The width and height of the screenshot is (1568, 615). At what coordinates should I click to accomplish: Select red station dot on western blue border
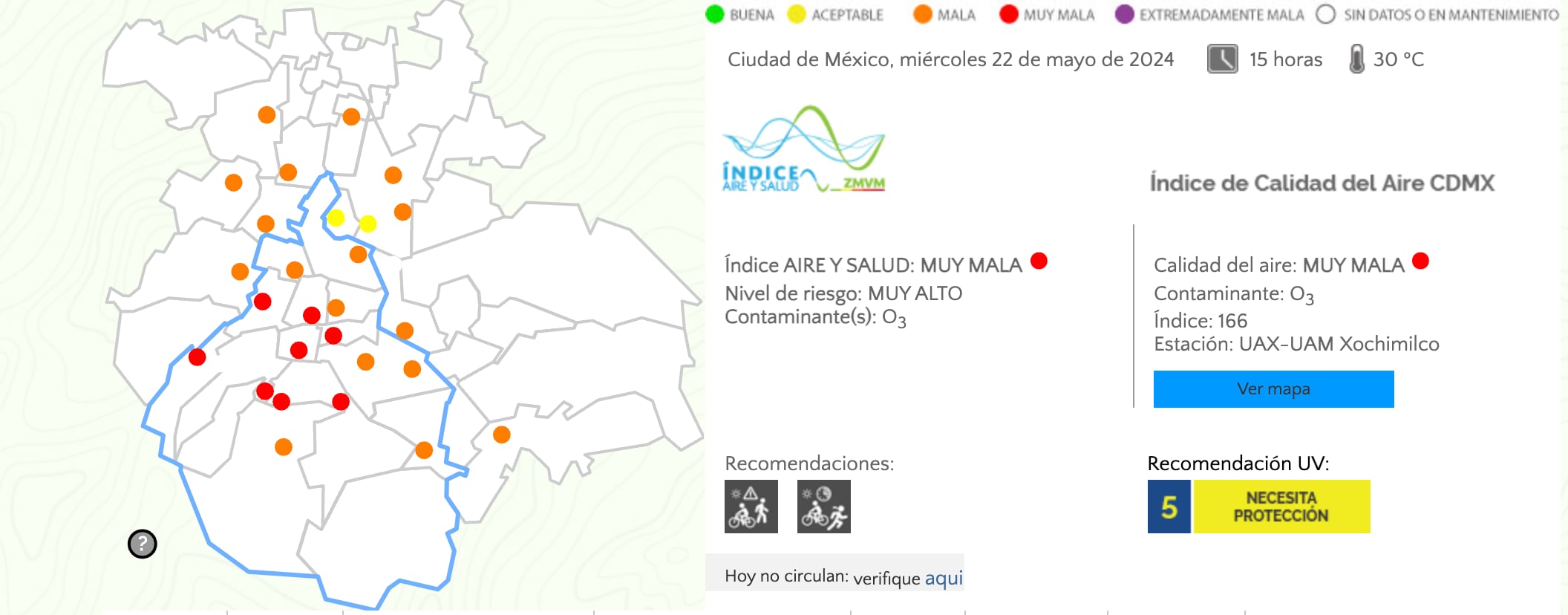[197, 357]
